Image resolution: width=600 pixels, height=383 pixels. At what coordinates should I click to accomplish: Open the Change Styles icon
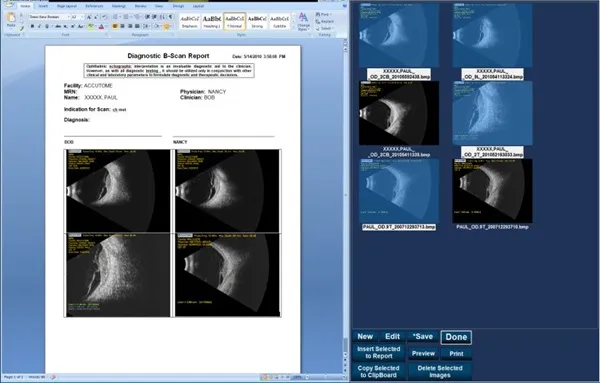(303, 21)
